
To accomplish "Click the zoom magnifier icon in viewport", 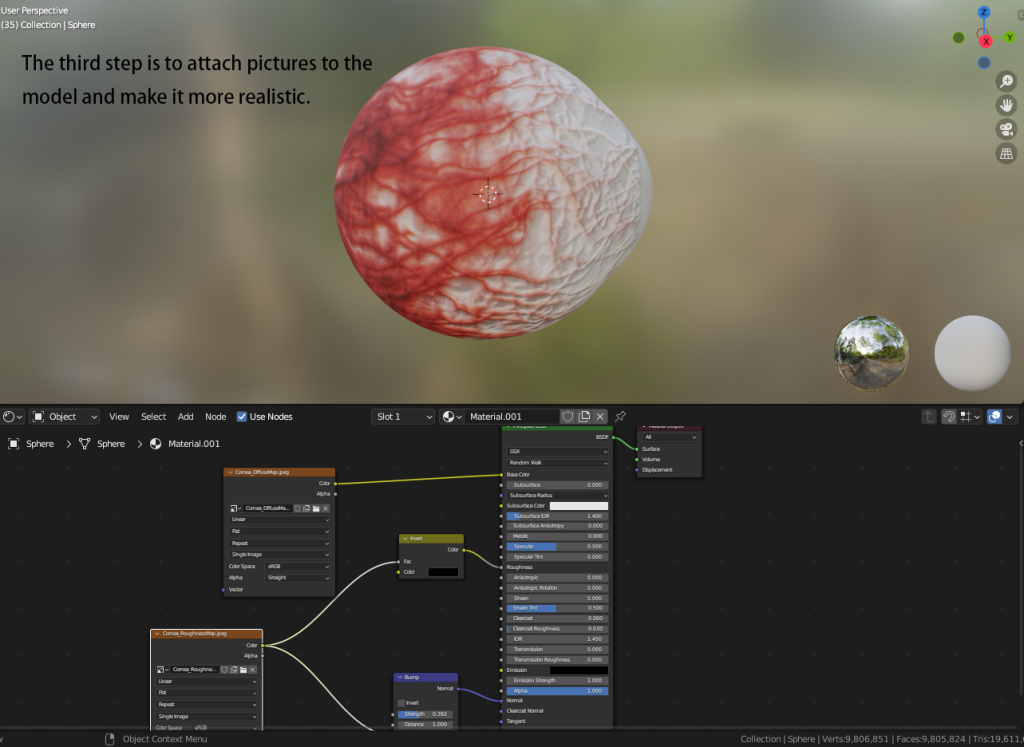I will (1006, 81).
